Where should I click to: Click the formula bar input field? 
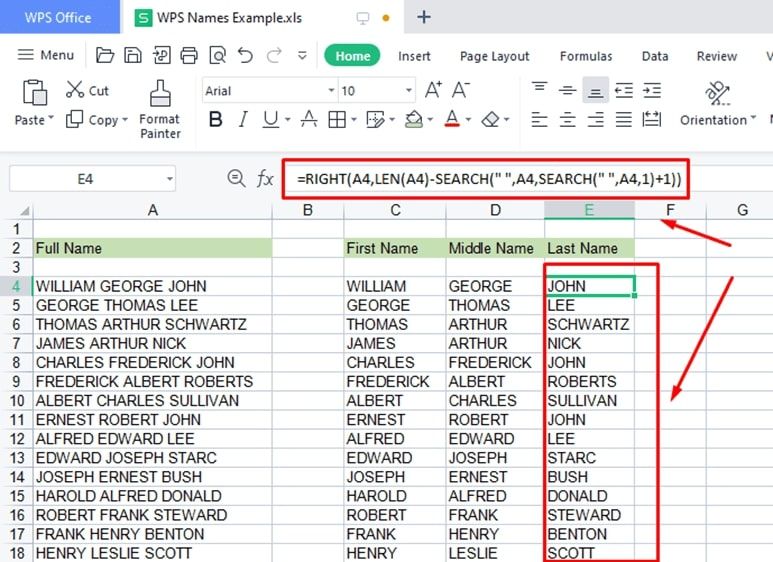[x=488, y=179]
